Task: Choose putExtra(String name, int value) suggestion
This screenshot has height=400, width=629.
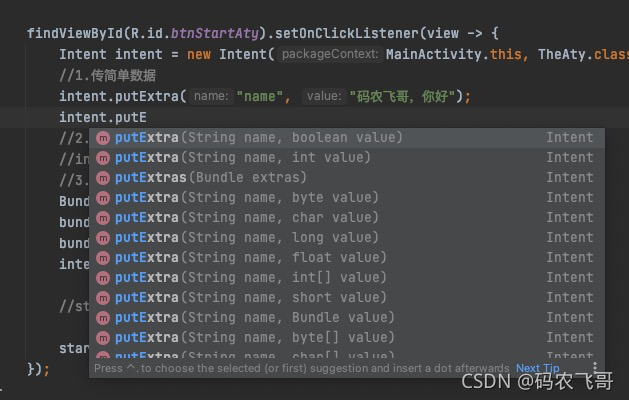Action: (347, 158)
